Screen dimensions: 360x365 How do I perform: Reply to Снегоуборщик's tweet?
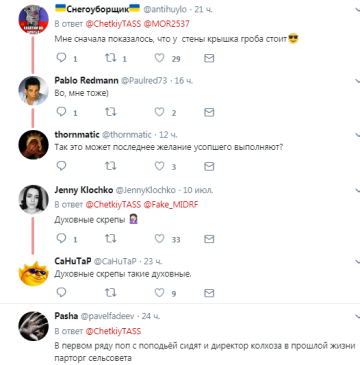[62, 58]
